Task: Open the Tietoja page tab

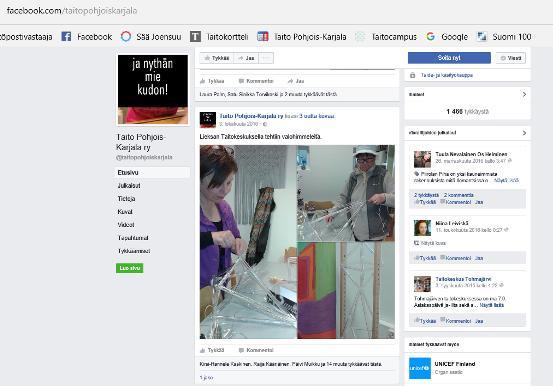Action: [126, 199]
